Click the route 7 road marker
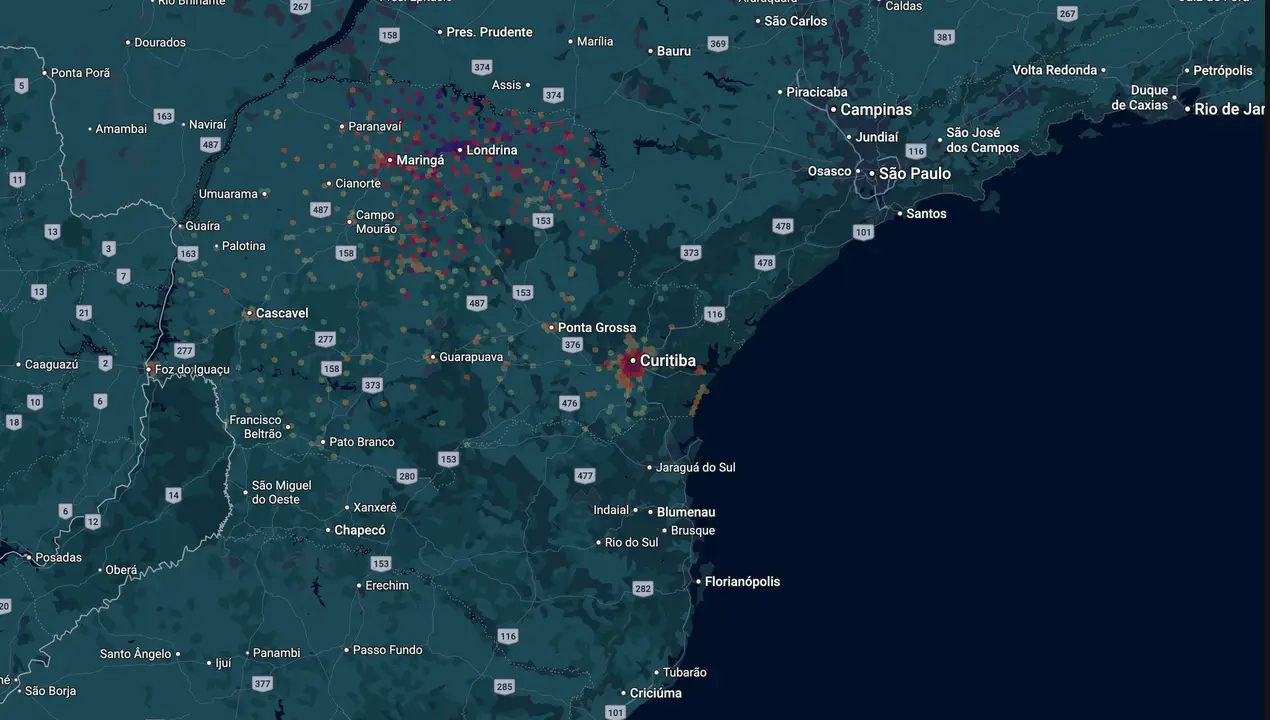 [124, 276]
